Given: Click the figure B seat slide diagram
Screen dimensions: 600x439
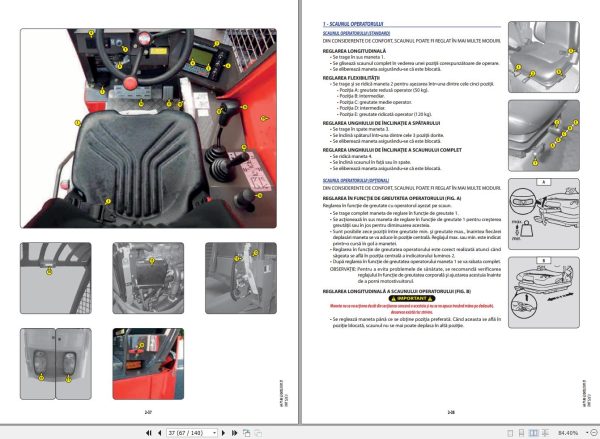Looking at the screenshot, I should [544, 292].
